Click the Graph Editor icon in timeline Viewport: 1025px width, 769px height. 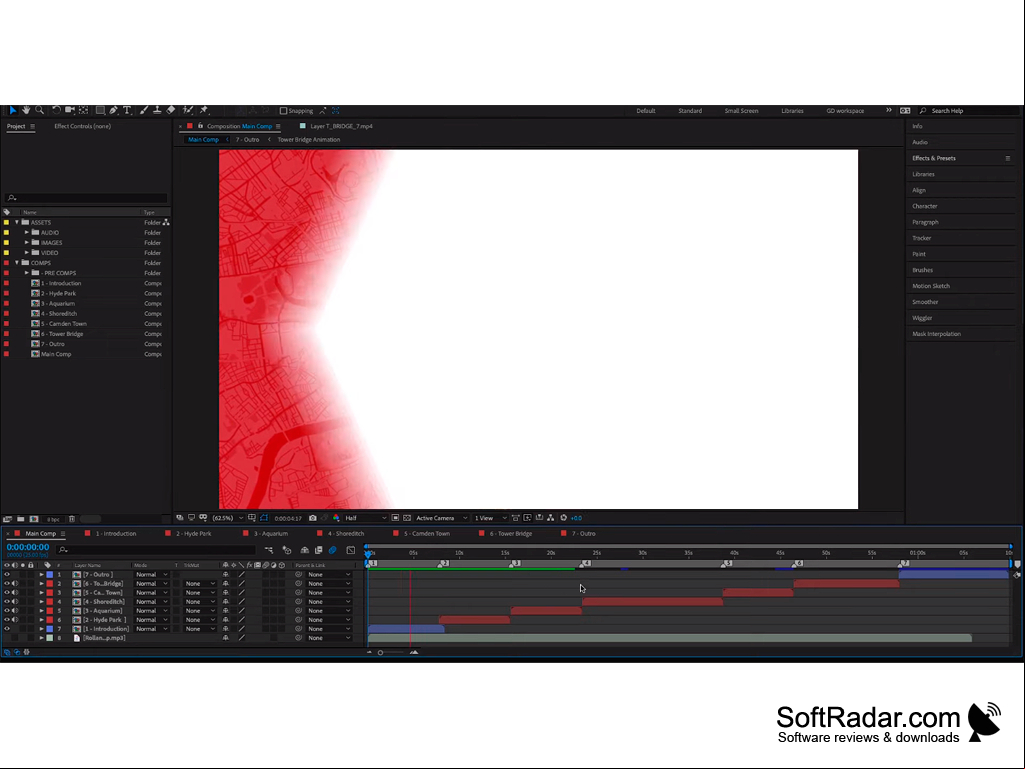pos(351,550)
